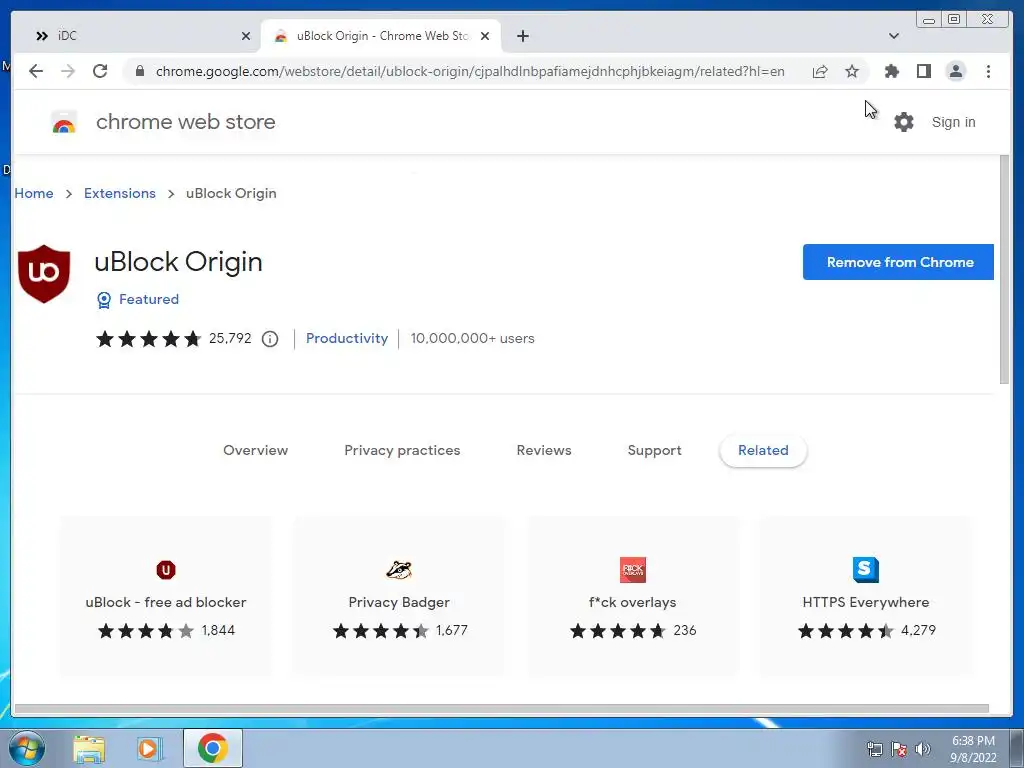View site information via the lock icon
This screenshot has height=768, width=1024.
(139, 71)
